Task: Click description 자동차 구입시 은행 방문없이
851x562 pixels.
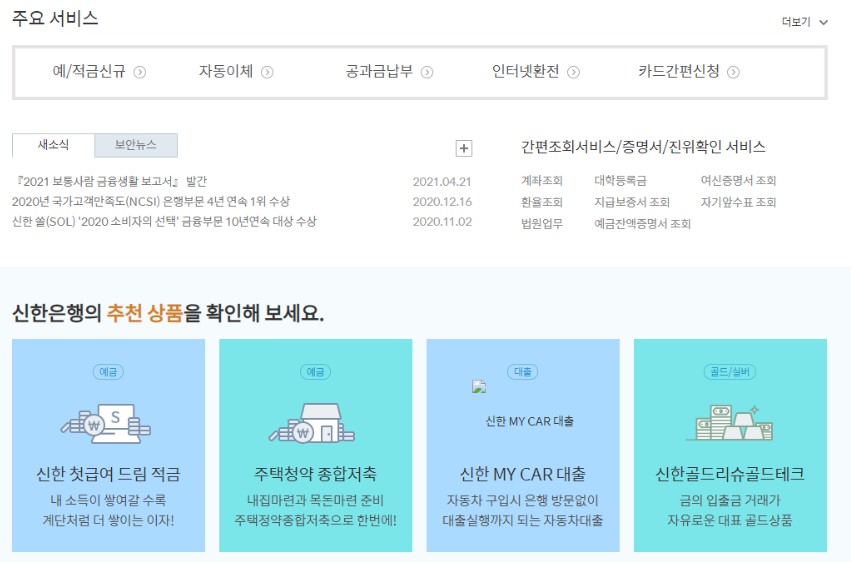Action: pos(523,500)
